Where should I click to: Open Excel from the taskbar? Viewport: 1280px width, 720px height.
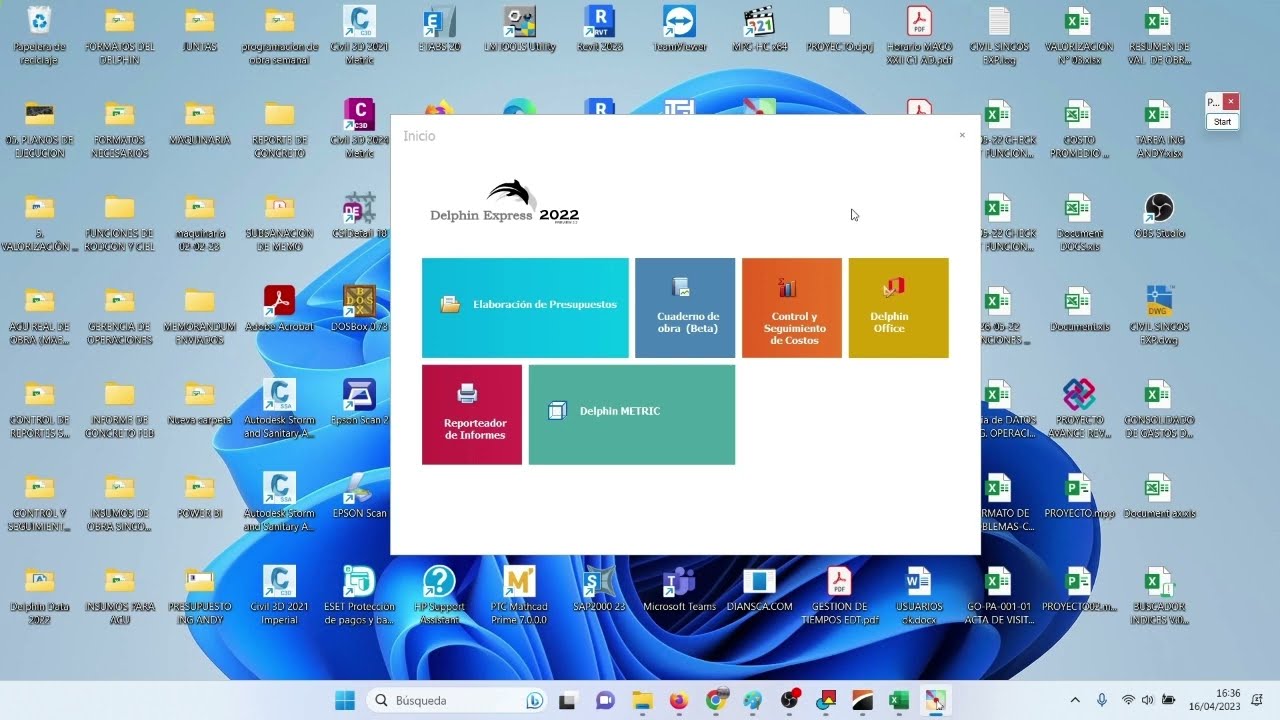(899, 700)
